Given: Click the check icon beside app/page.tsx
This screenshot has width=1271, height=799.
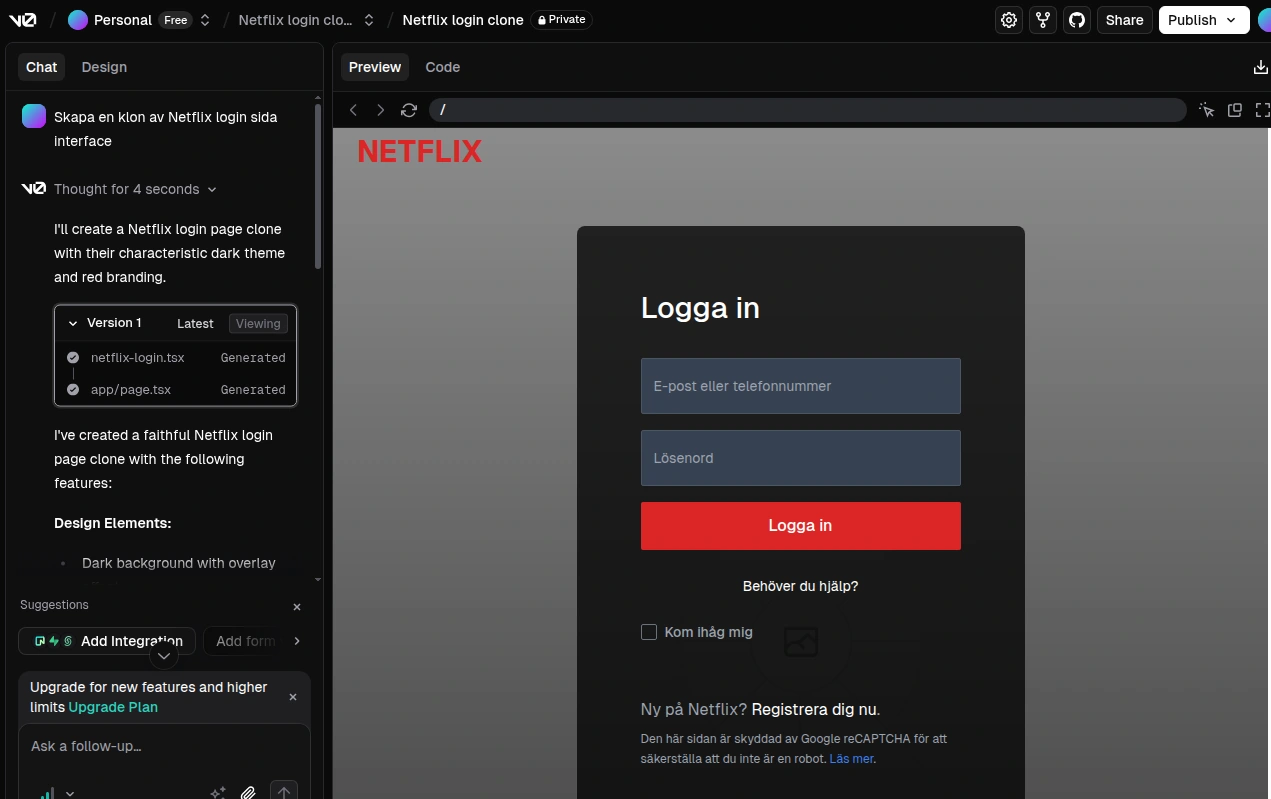Looking at the screenshot, I should pyautogui.click(x=73, y=390).
